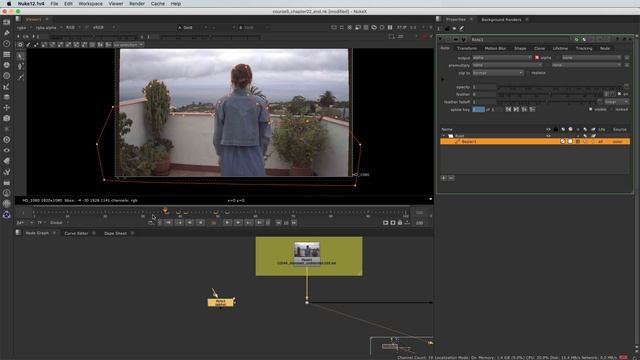Open the Transform nodes move icon
640x360 pixels.
7,107
